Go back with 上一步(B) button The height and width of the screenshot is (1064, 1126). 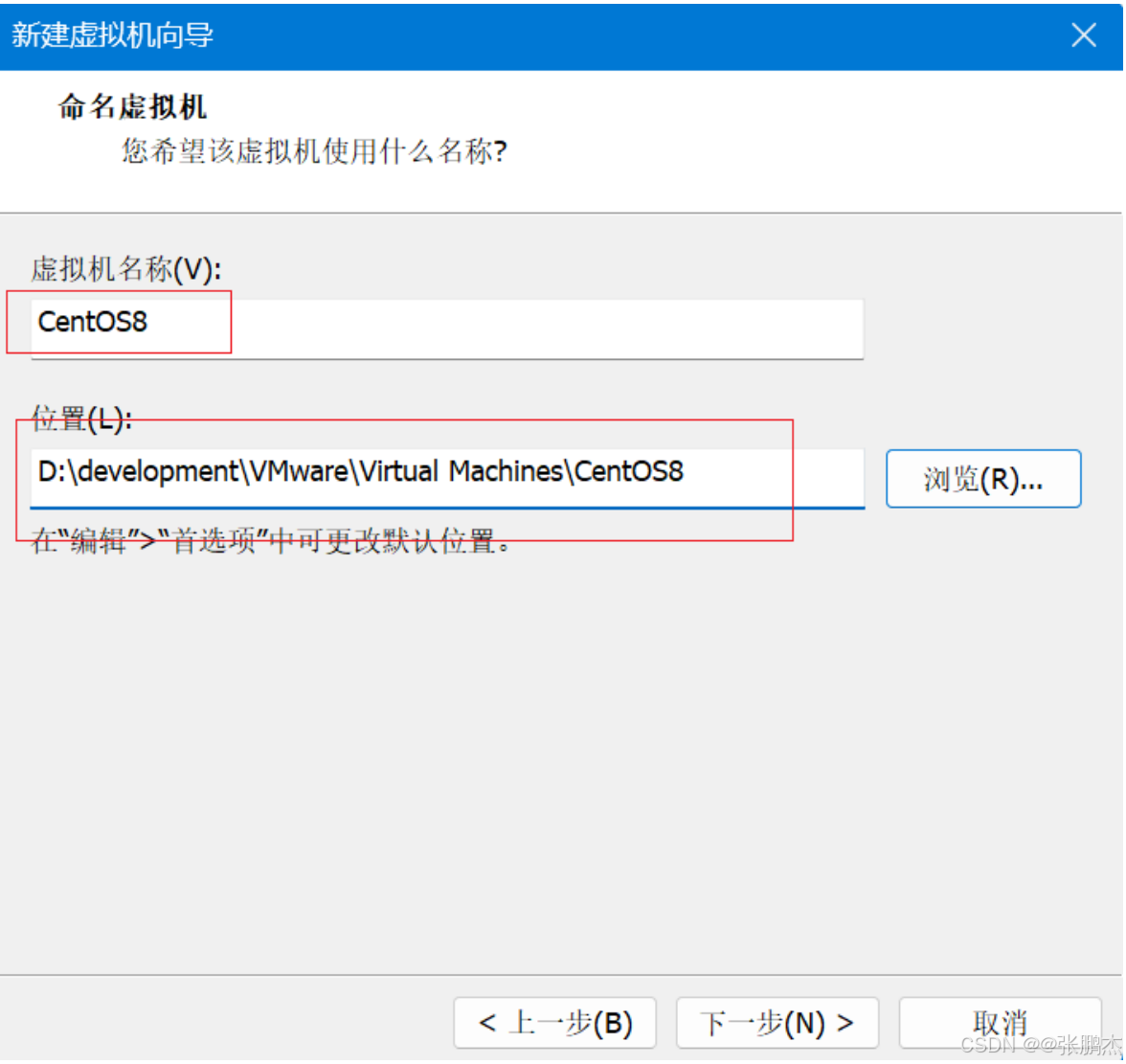[555, 1022]
